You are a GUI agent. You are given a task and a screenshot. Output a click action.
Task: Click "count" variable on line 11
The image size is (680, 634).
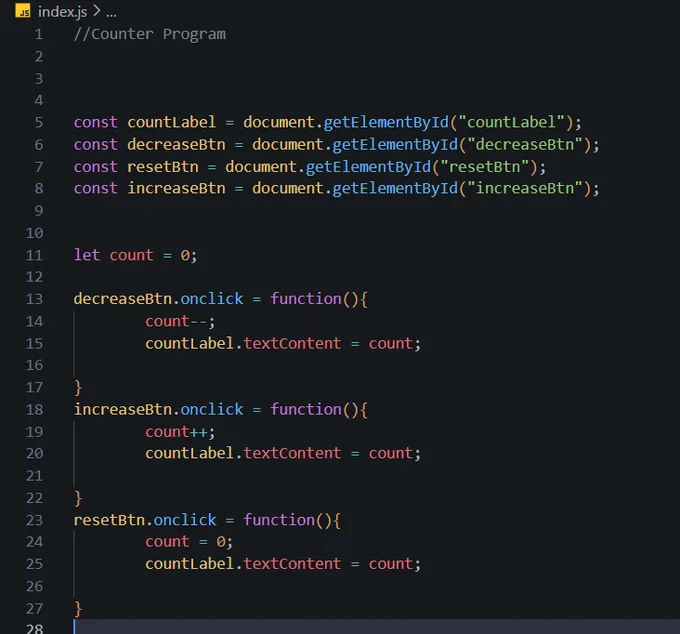click(131, 255)
